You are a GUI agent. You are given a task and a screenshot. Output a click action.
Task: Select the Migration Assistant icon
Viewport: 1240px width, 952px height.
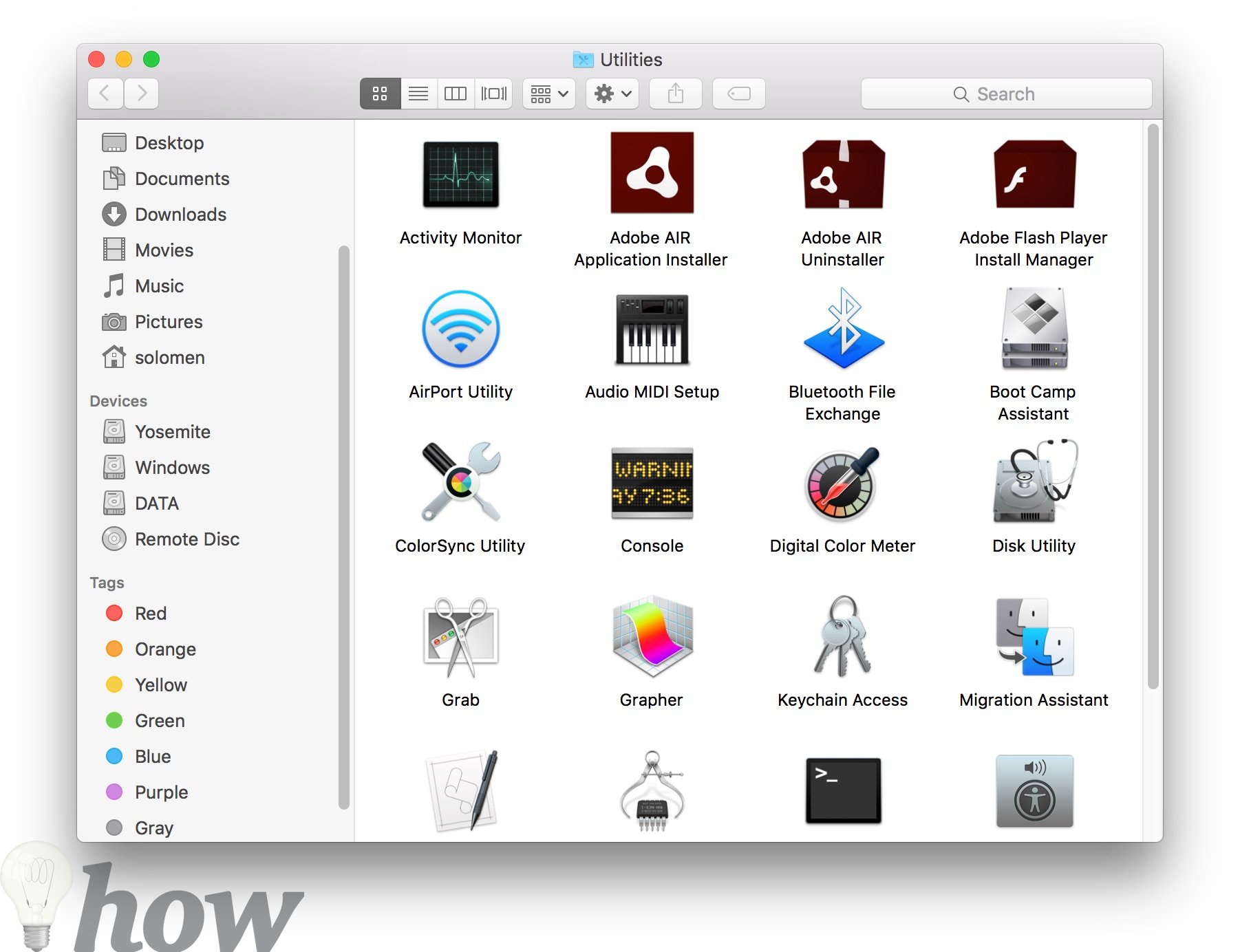tap(1034, 637)
